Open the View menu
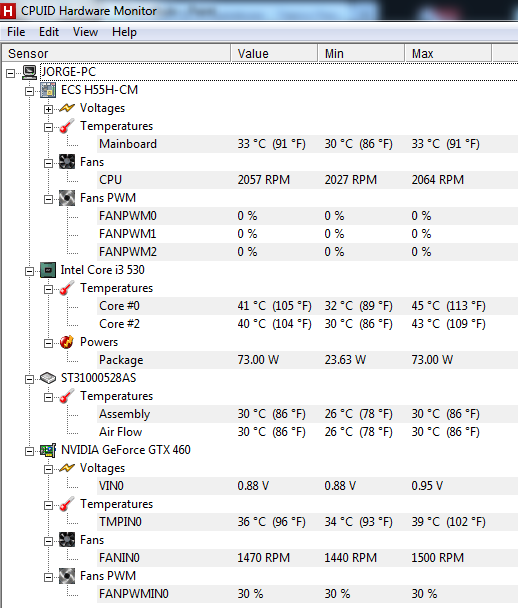The width and height of the screenshot is (518, 608). point(85,32)
